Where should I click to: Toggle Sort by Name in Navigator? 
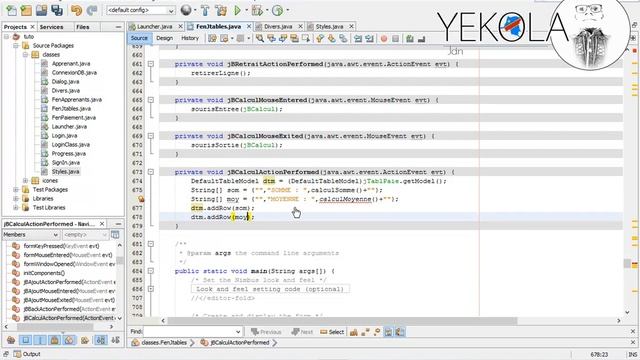[101, 340]
